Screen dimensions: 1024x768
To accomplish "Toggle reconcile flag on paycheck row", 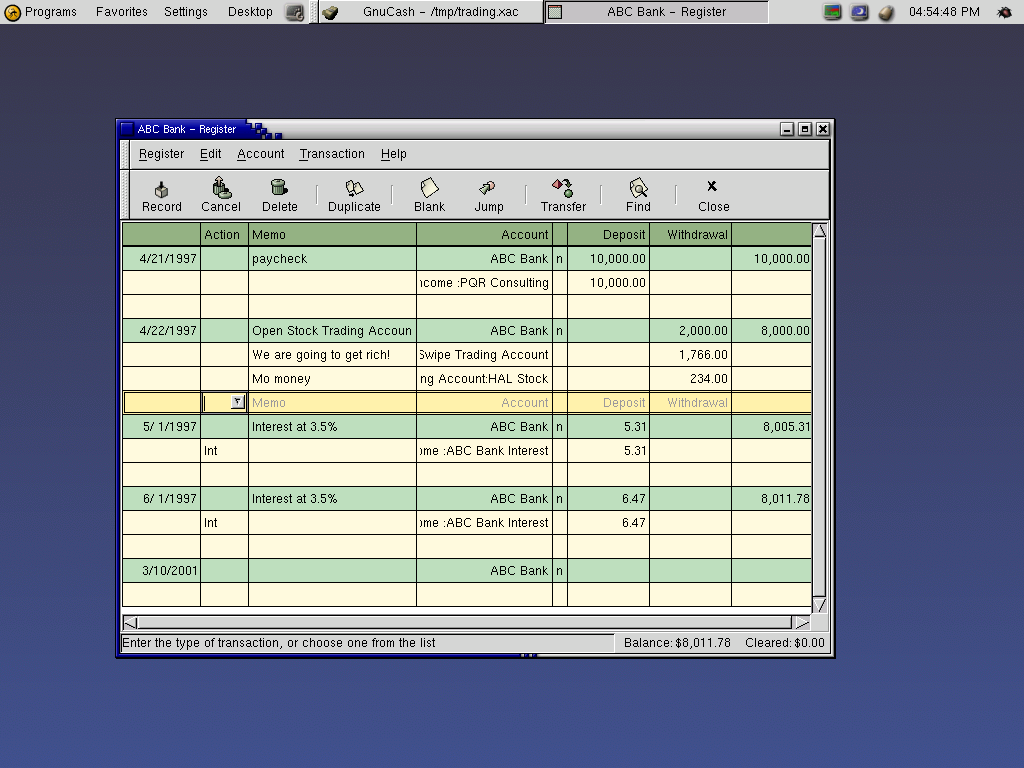I will point(559,259).
